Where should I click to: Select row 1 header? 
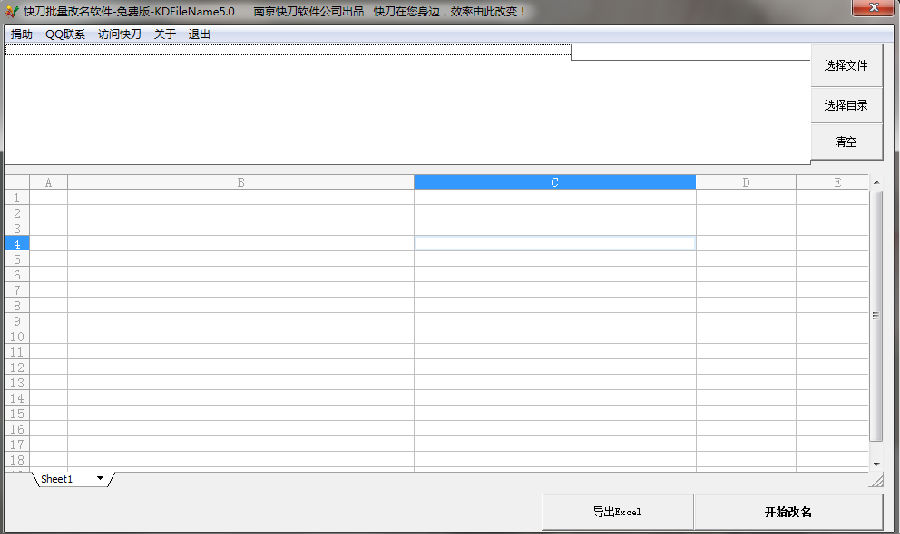17,198
